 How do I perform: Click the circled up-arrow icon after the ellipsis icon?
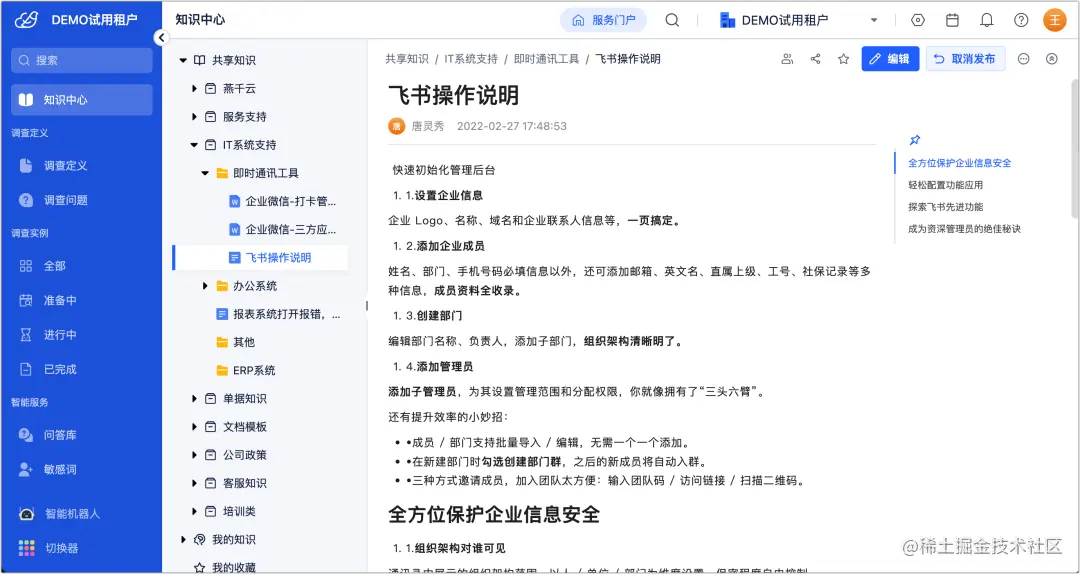tap(1051, 59)
